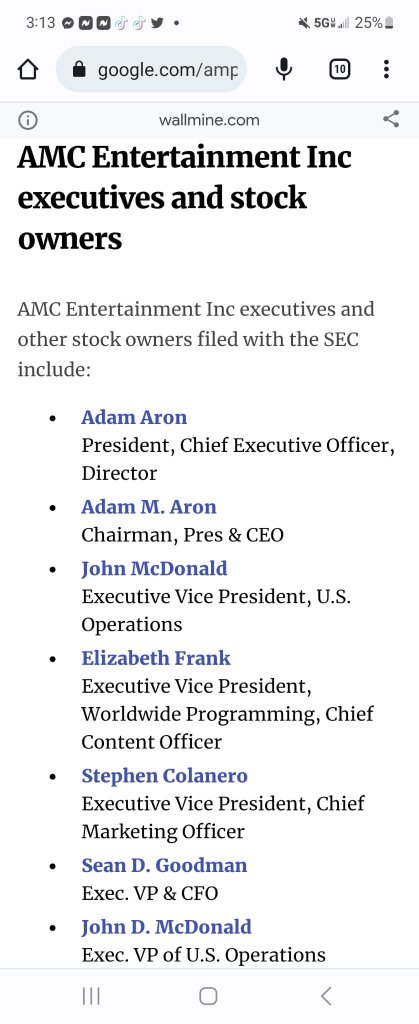Tap the AMP info circle icon
Viewport: 419px width, 1024px height.
tap(27, 120)
